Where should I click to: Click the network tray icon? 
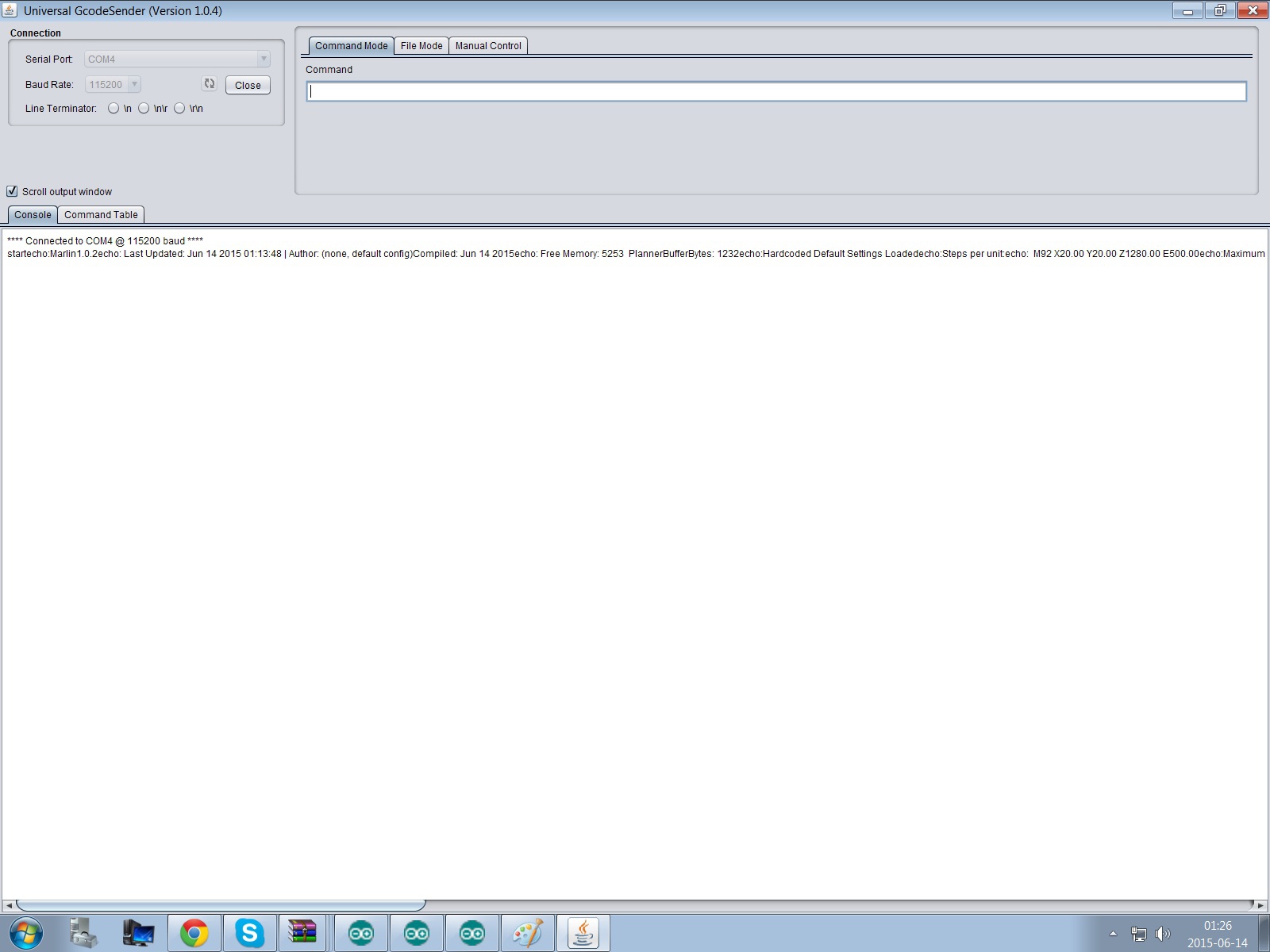1139,934
